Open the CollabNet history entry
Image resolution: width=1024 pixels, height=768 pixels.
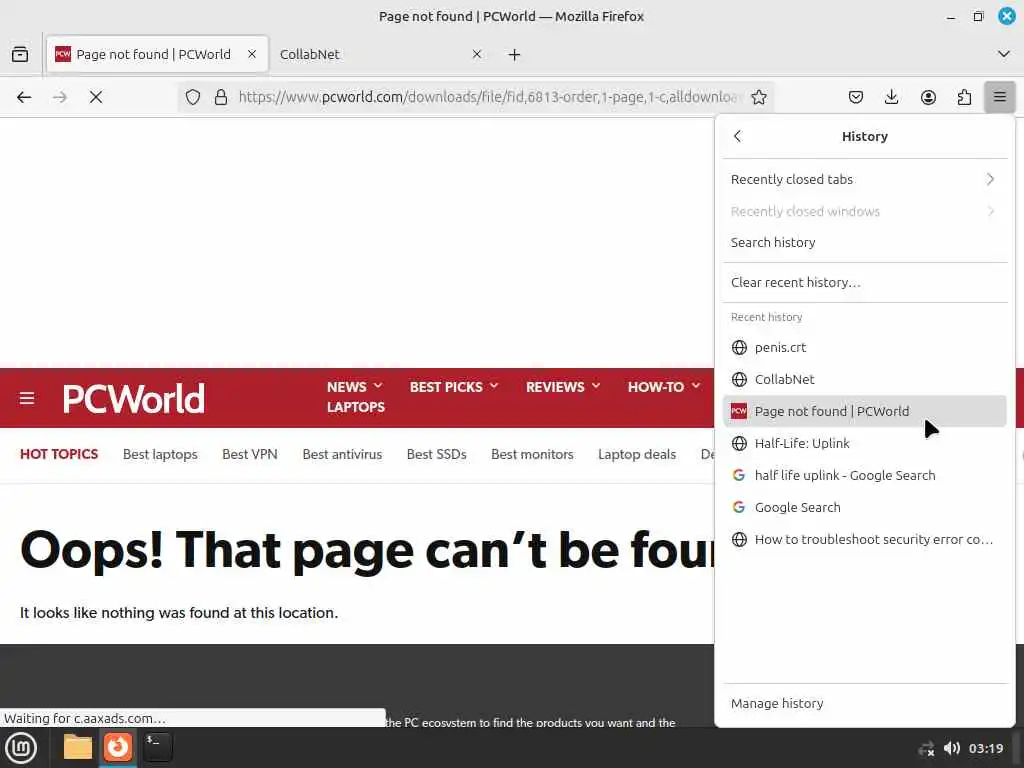865,379
